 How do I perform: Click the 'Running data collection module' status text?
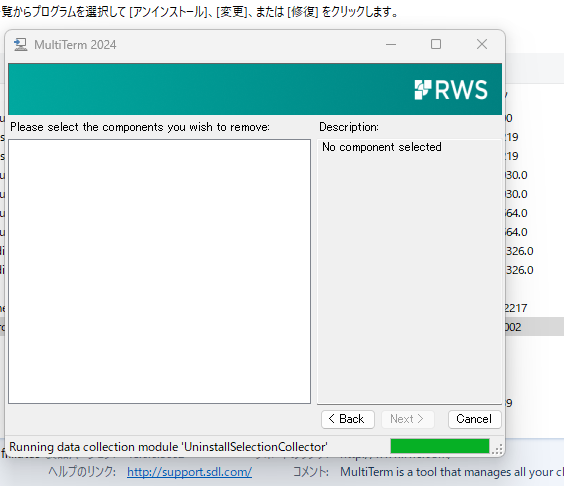pos(168,447)
